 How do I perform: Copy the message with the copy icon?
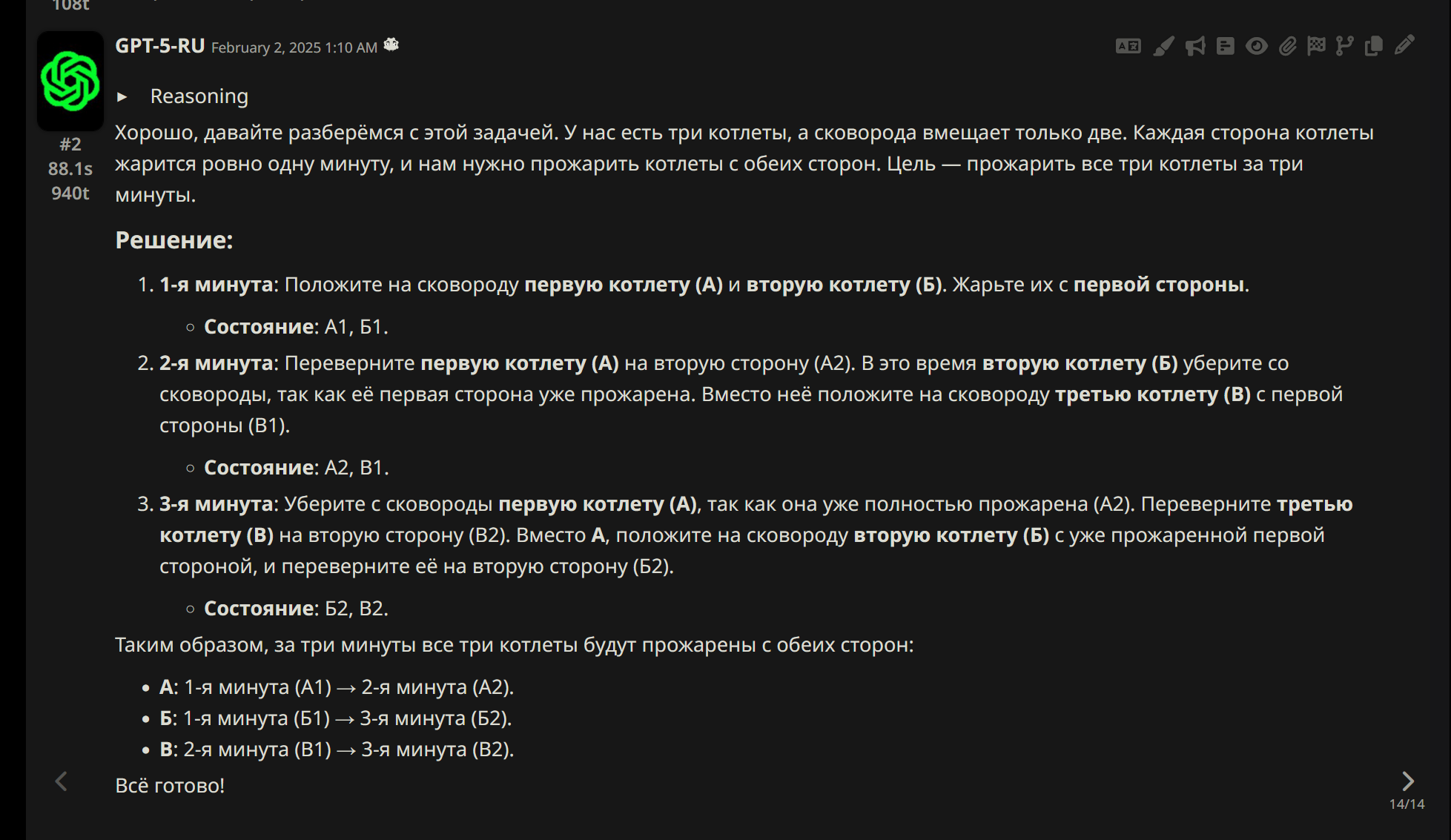[1373, 46]
